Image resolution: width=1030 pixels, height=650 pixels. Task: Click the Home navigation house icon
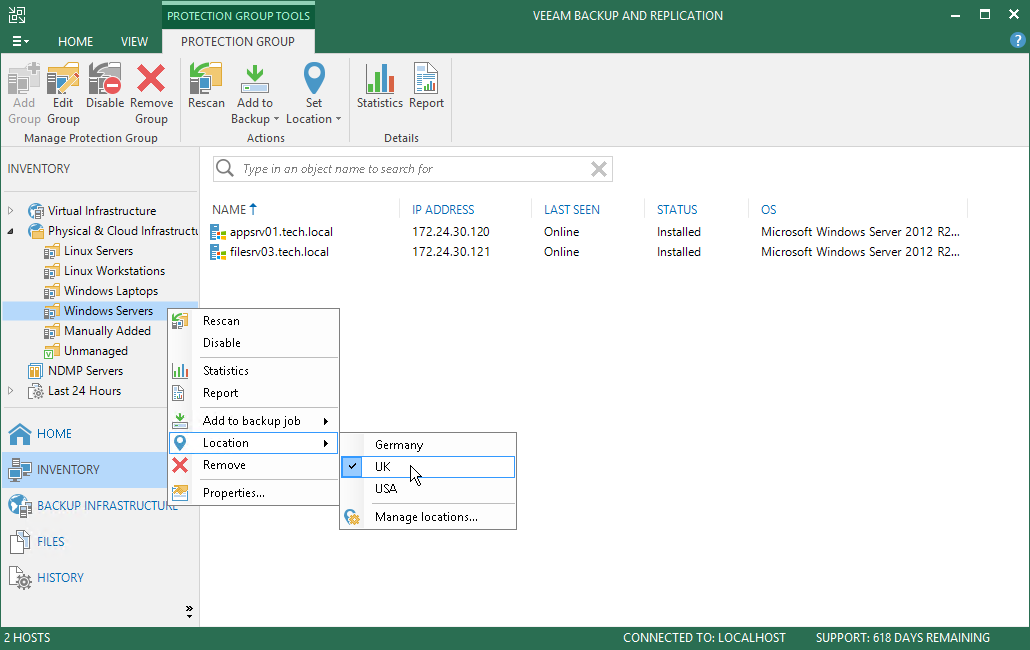click(20, 434)
